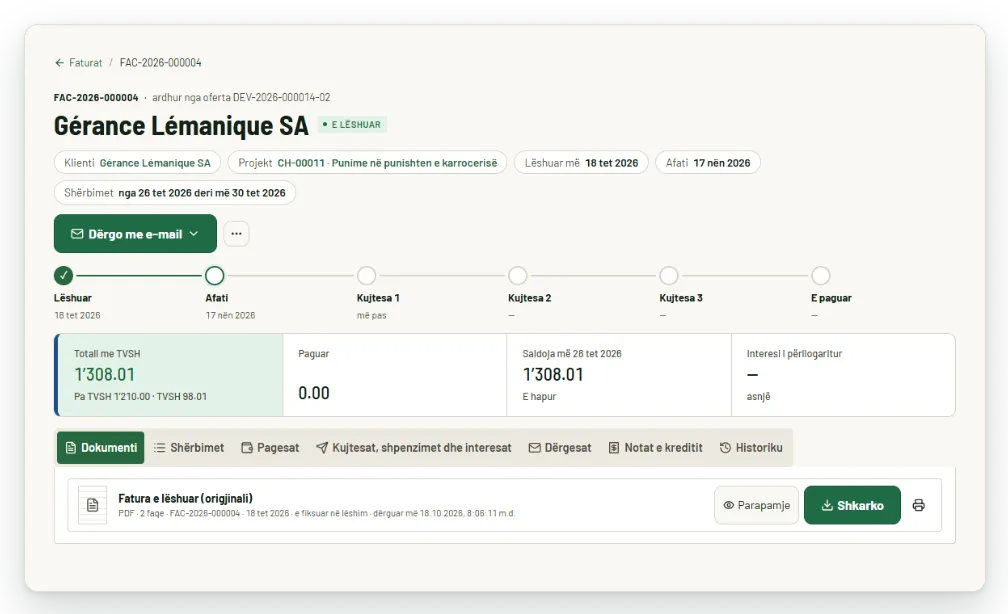1008x614 pixels.
Task: Click the Afati timeline step circle
Action: 215,276
